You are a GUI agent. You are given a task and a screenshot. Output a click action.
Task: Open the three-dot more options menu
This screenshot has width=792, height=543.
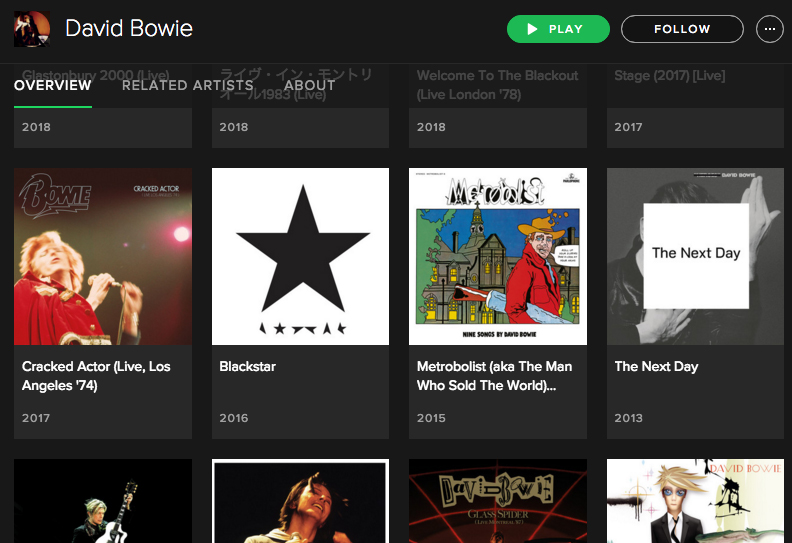(x=770, y=29)
